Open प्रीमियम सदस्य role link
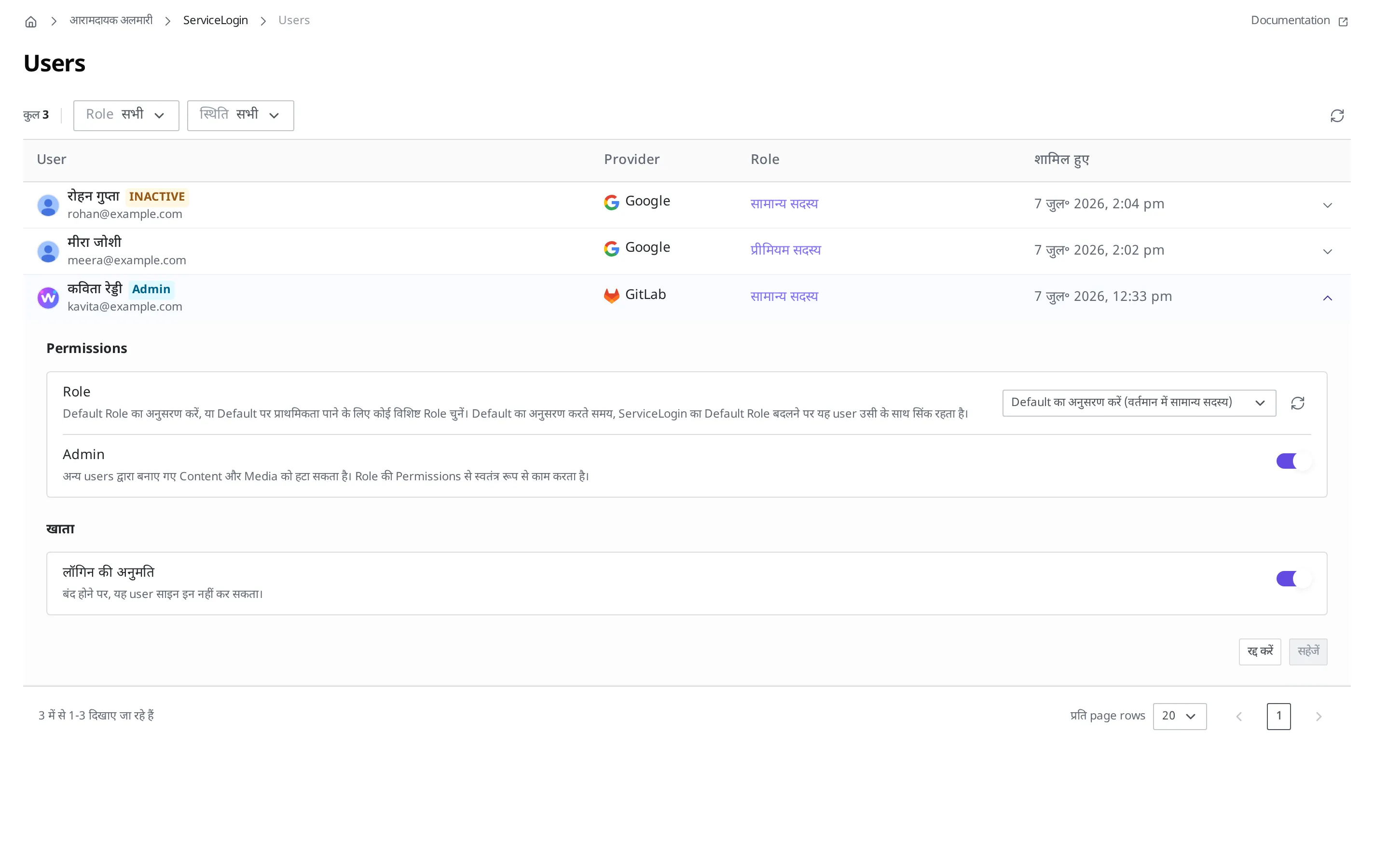The height and width of the screenshot is (868, 1374). click(x=786, y=250)
